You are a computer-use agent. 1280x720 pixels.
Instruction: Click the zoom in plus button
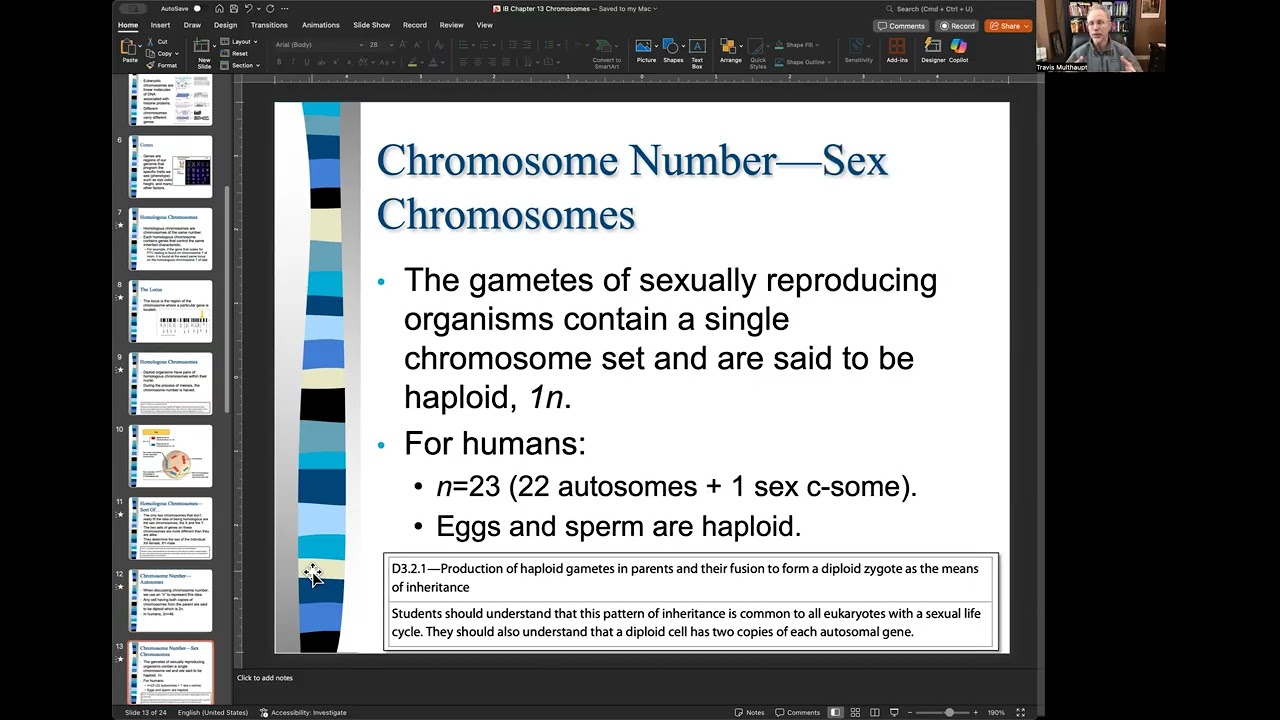pos(978,712)
